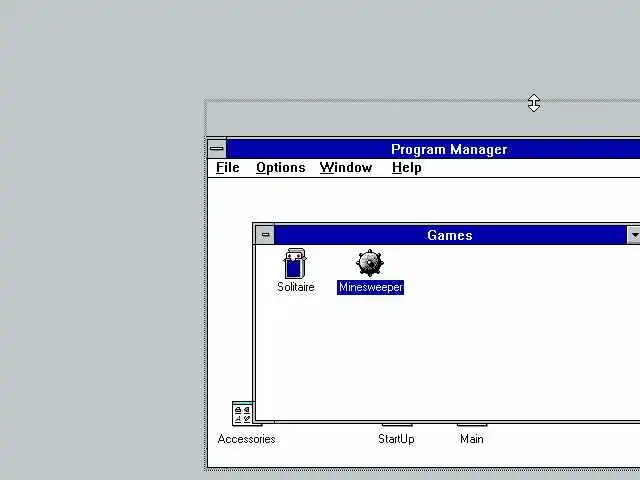Screen dimensions: 640x480
Task: Select the Accessories group icon
Action: tap(242, 413)
